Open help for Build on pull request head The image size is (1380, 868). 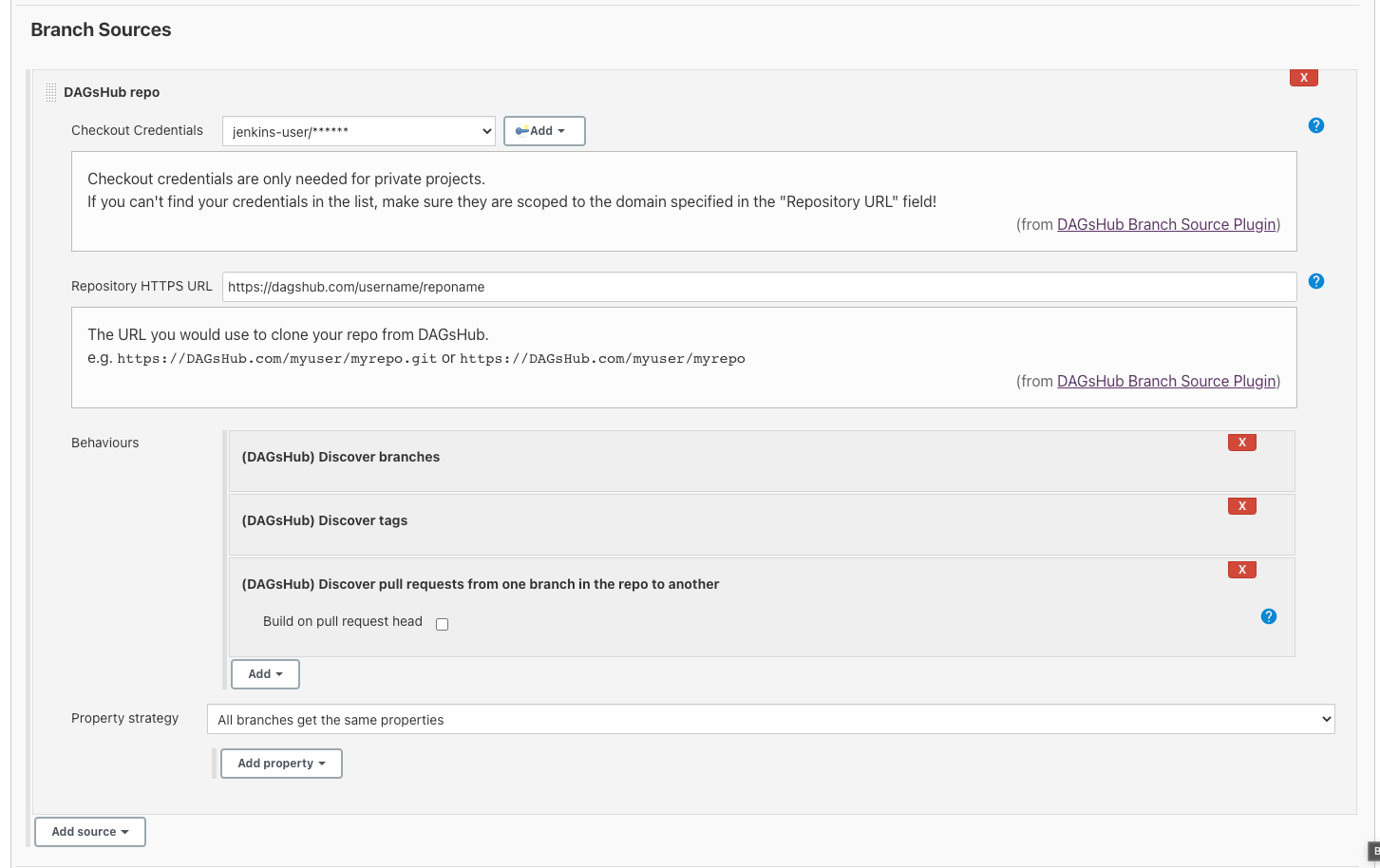tap(1268, 616)
